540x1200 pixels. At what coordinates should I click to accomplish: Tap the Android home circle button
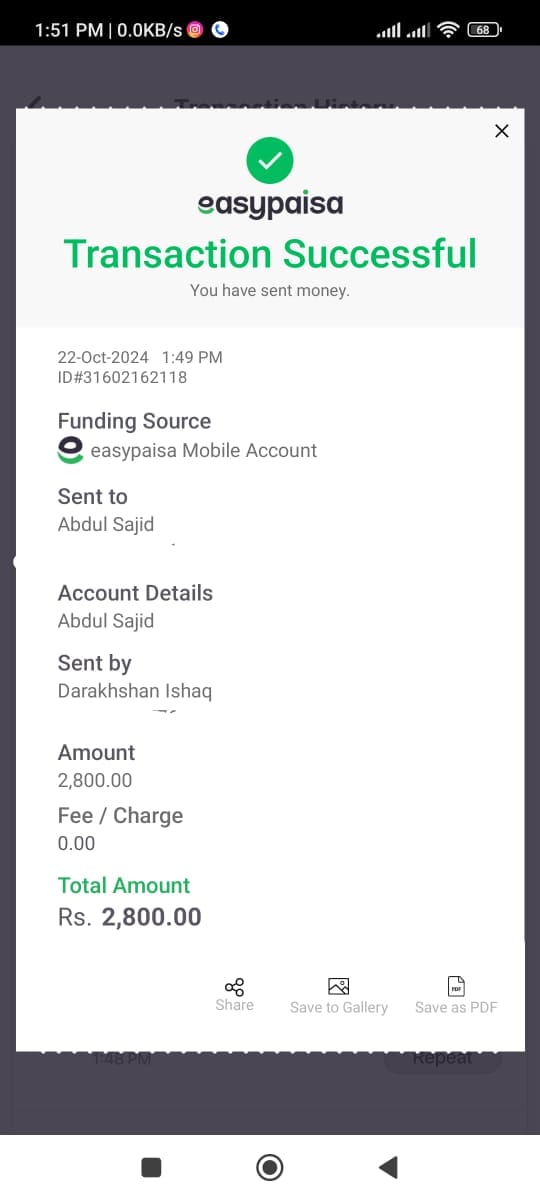pyautogui.click(x=270, y=1166)
